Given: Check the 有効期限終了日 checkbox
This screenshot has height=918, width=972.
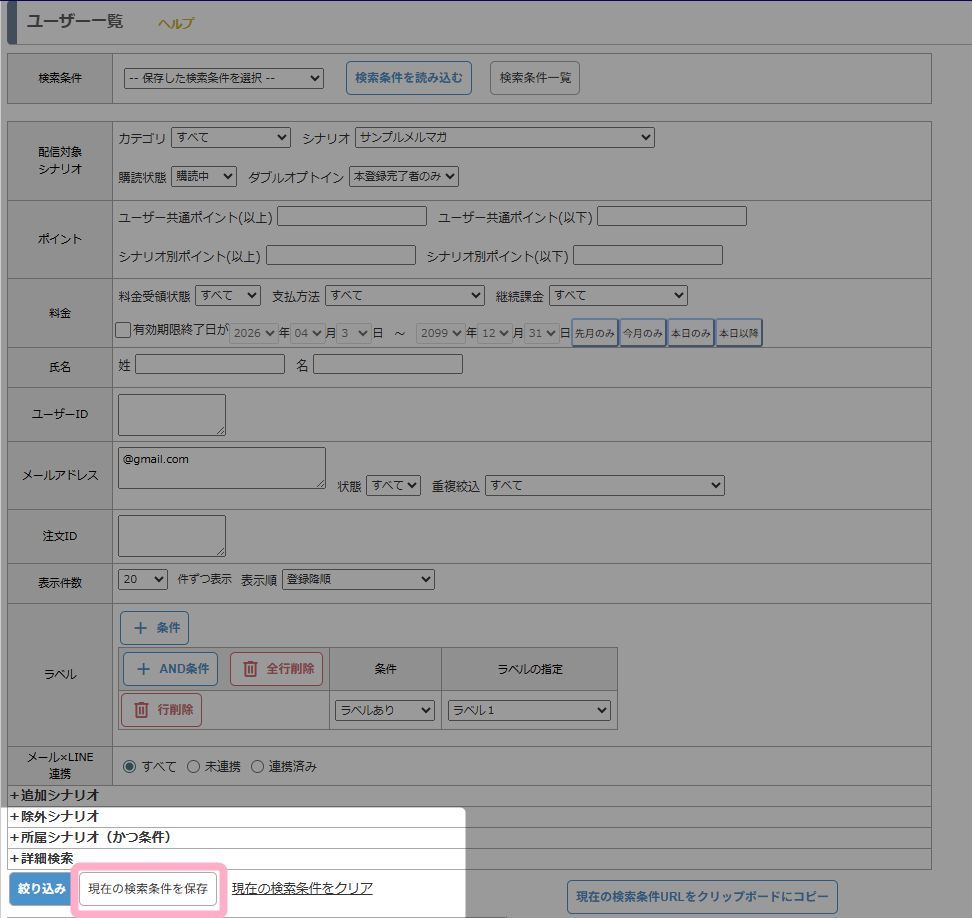Looking at the screenshot, I should coord(123,329).
